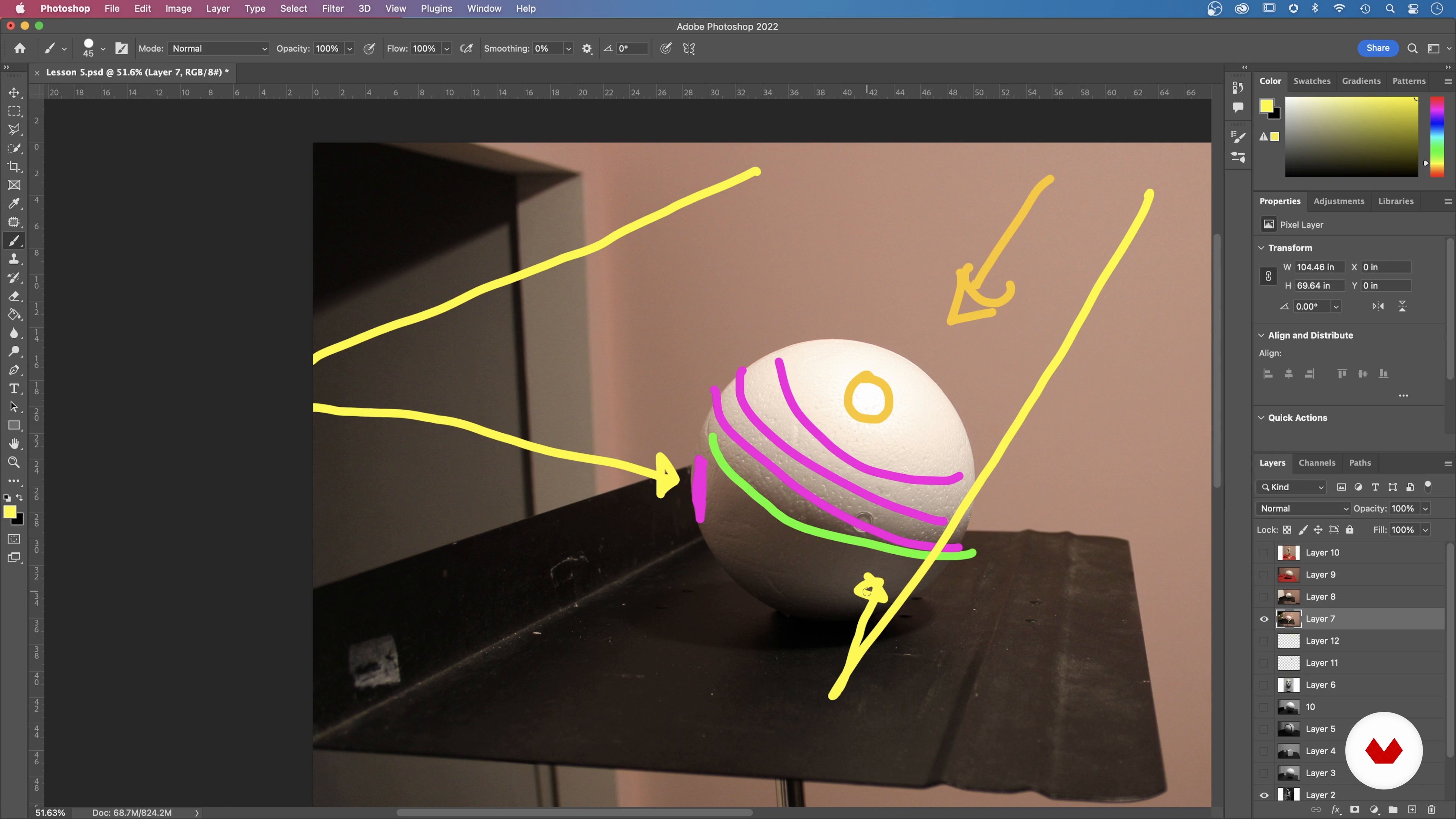Switch to the Channels tab
The width and height of the screenshot is (1456, 819).
point(1316,463)
